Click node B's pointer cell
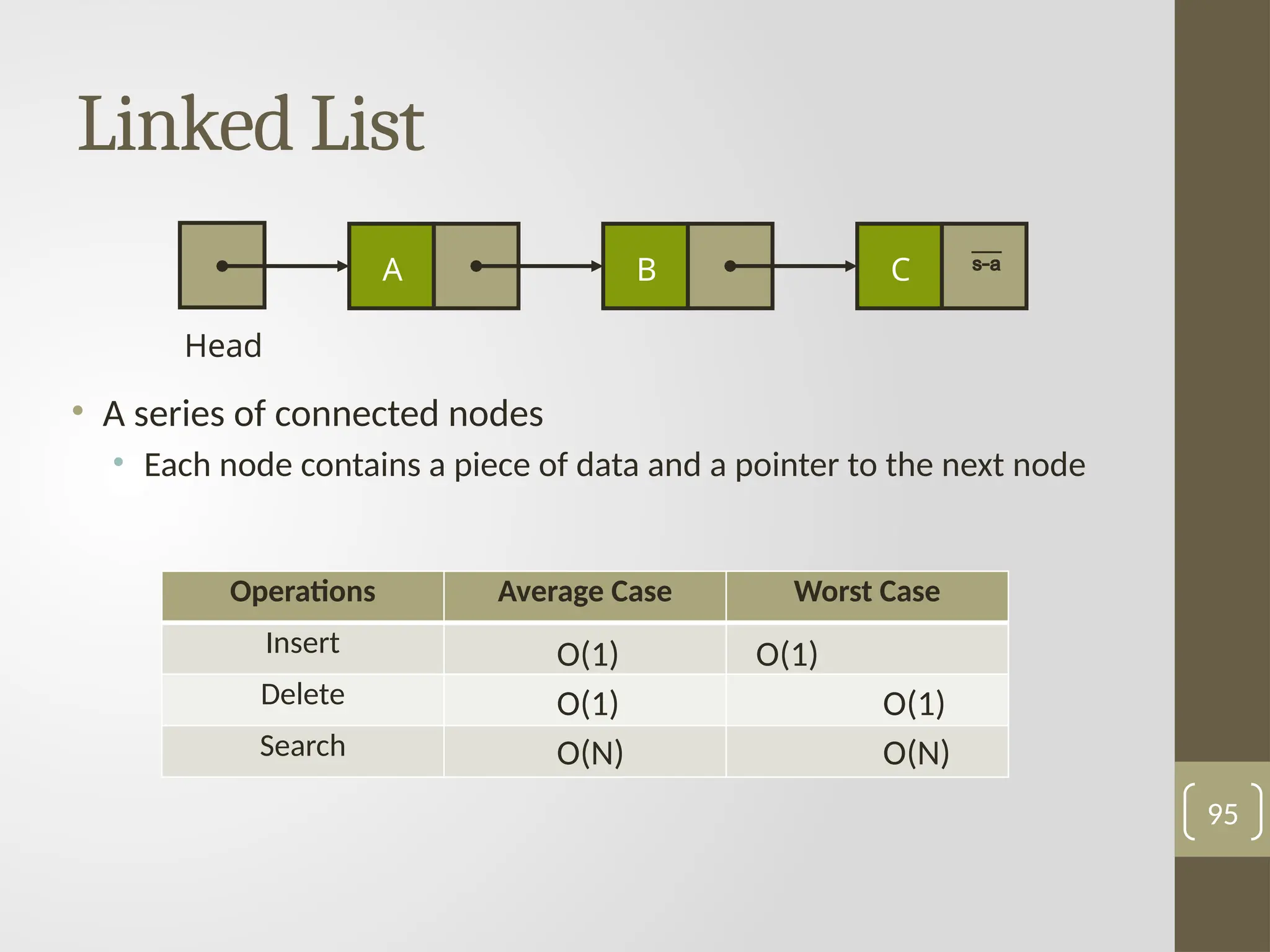 click(730, 267)
